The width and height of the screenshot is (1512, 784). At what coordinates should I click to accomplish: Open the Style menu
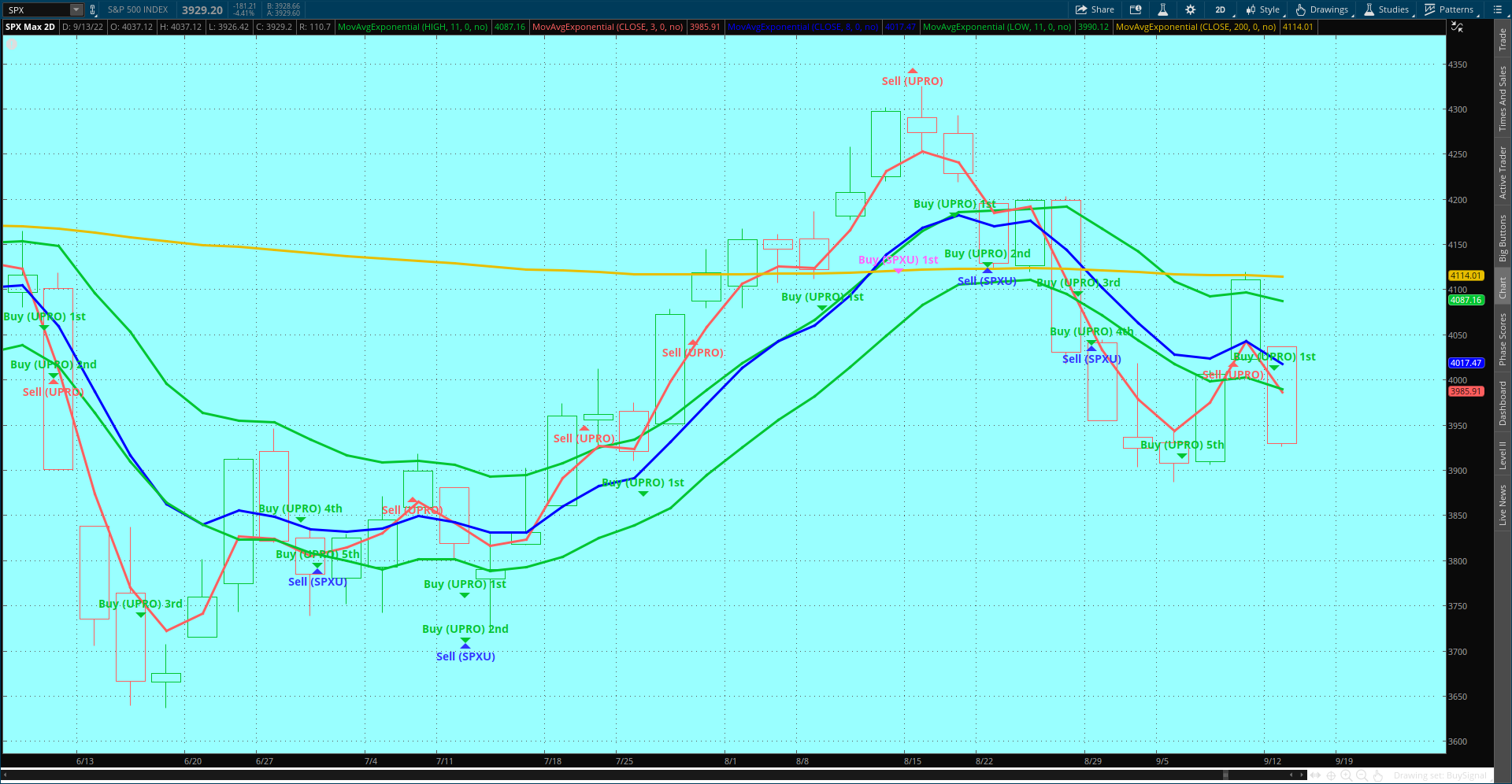pos(1264,9)
